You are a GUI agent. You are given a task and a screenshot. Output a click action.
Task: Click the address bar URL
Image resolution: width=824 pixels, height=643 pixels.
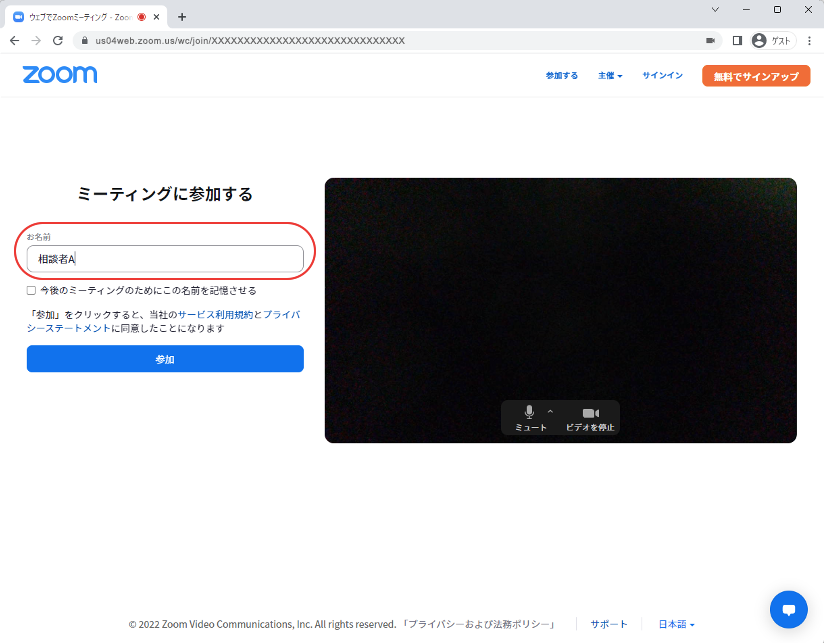(x=250, y=40)
